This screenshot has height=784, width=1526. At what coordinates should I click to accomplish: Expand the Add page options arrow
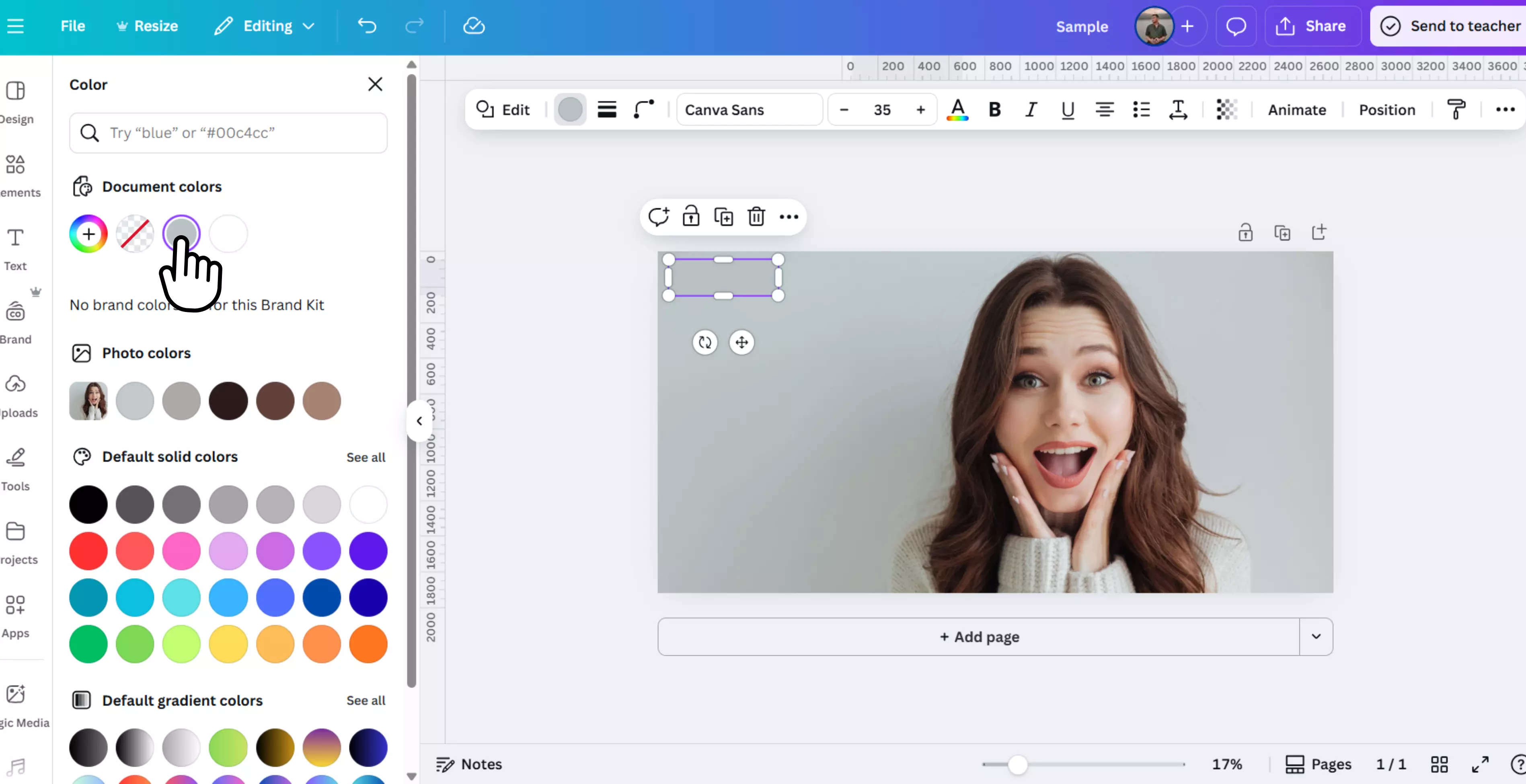coord(1316,636)
